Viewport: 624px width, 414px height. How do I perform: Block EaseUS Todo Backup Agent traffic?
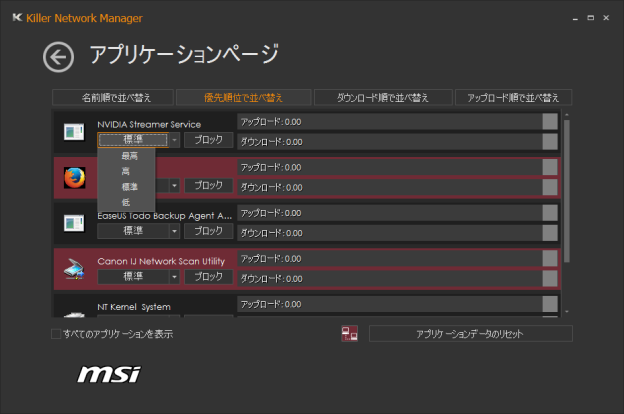tap(209, 231)
